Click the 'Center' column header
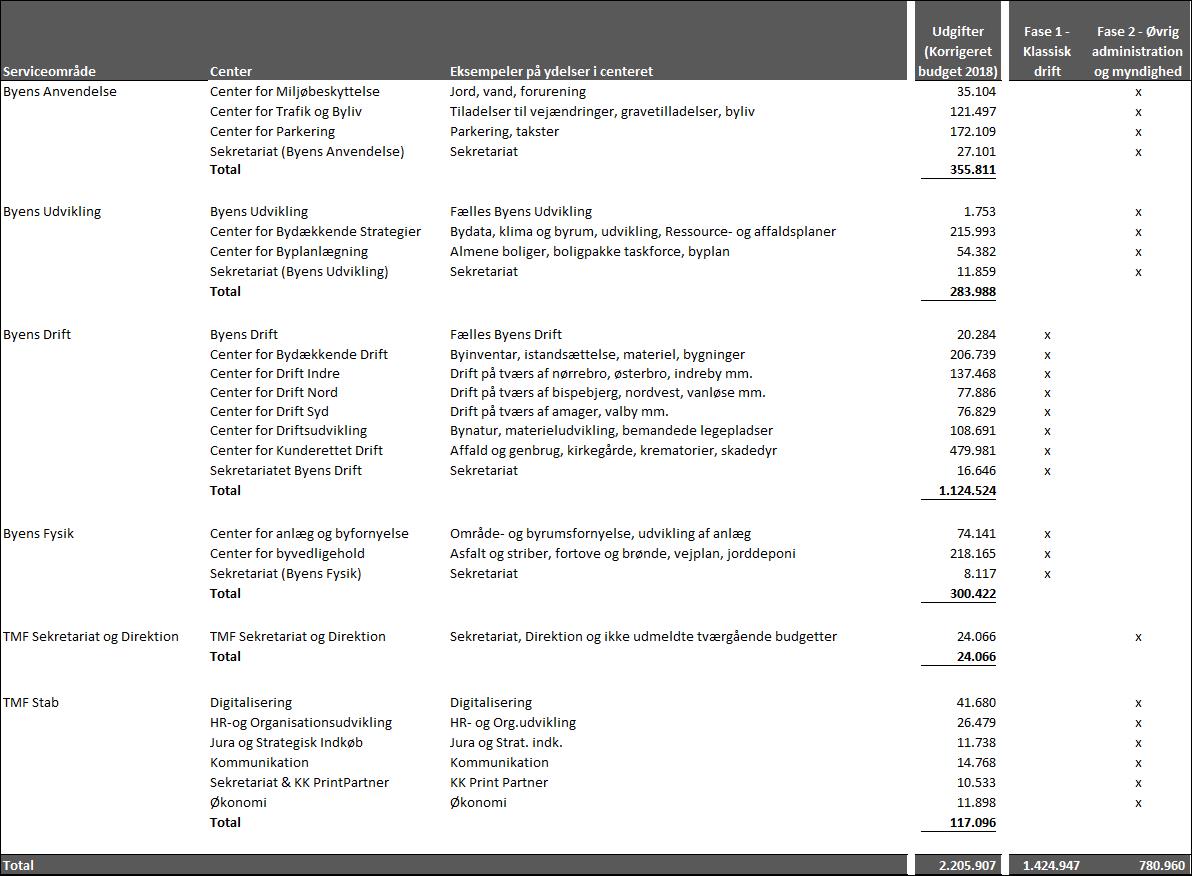The image size is (1192, 876). [x=231, y=71]
